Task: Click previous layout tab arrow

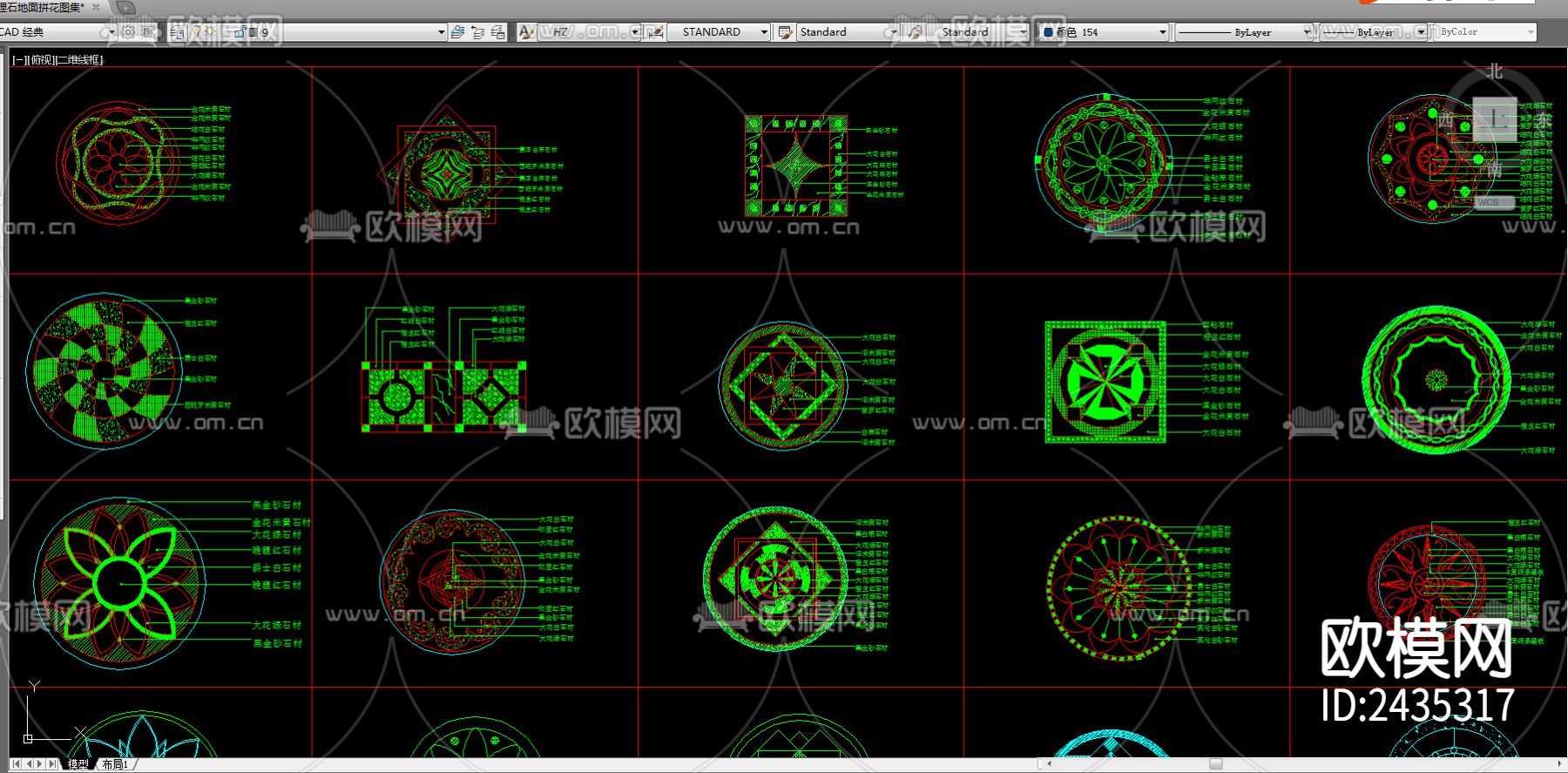Action: [x=28, y=764]
